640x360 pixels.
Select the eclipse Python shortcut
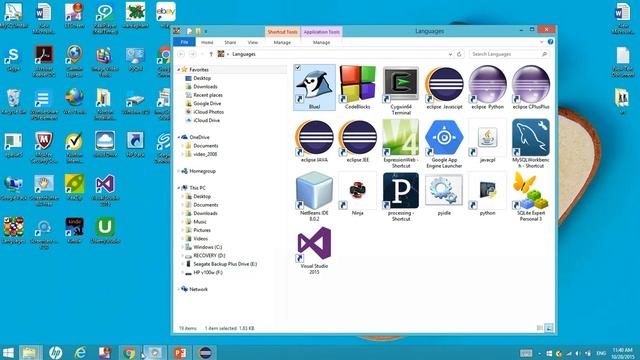[487, 87]
